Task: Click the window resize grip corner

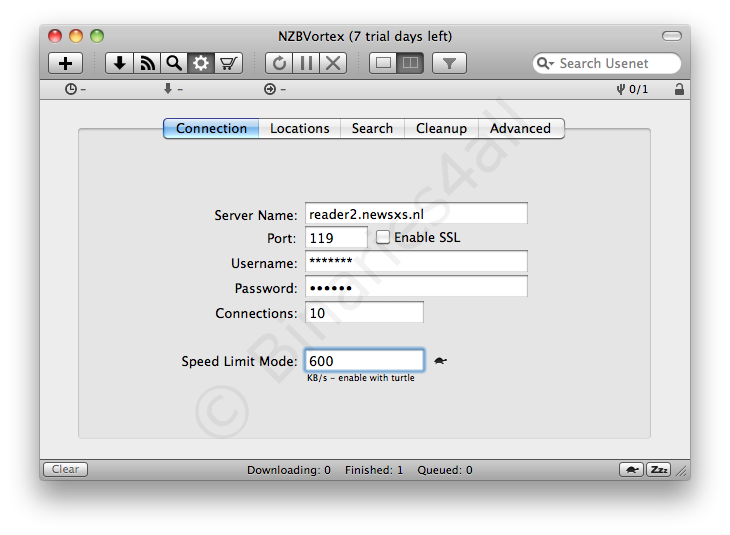Action: coord(682,471)
